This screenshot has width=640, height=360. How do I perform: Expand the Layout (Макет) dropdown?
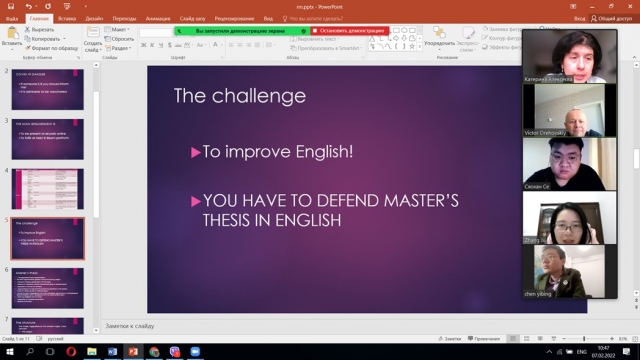pos(118,29)
